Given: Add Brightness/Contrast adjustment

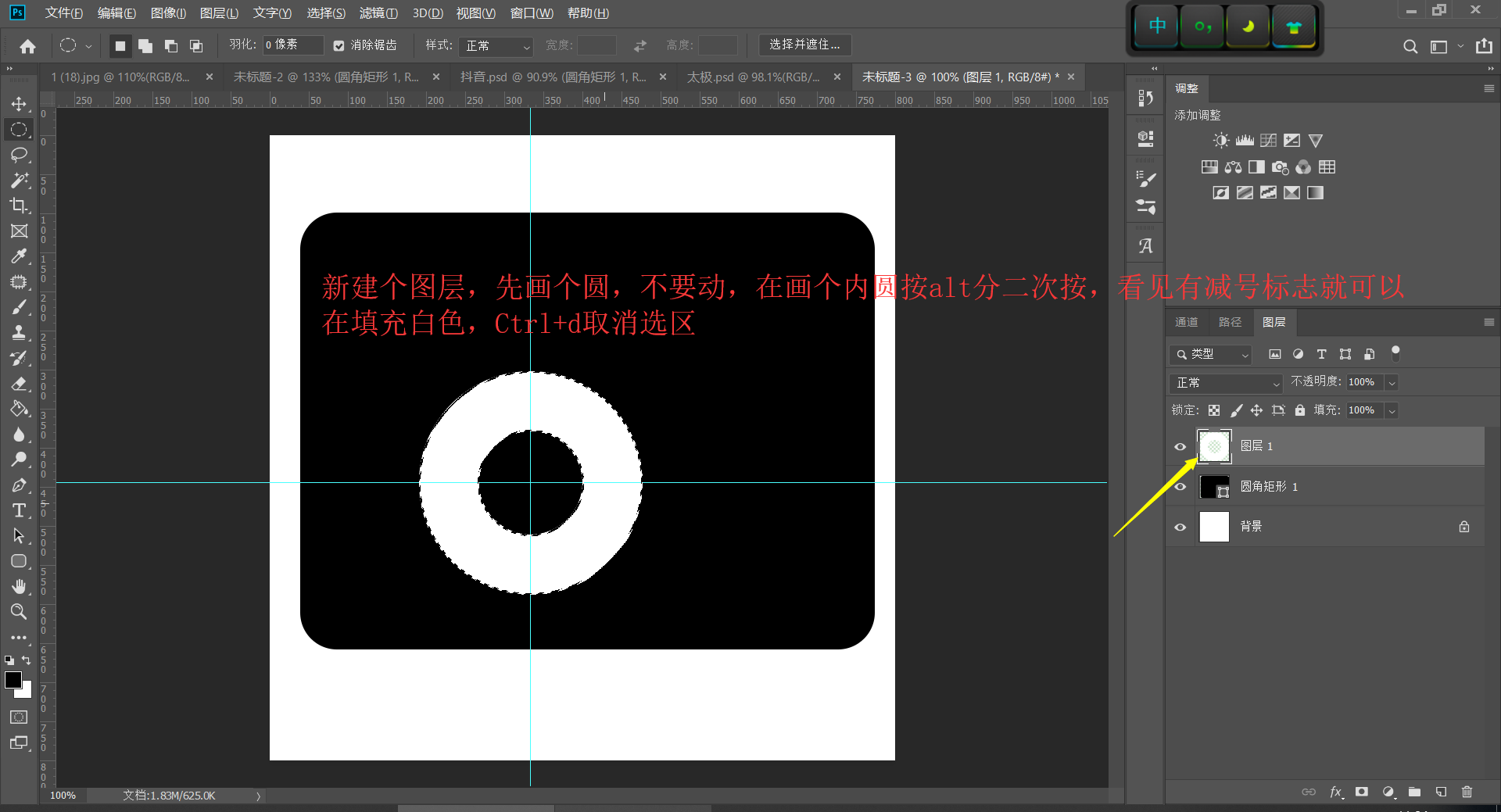Looking at the screenshot, I should click(x=1220, y=141).
